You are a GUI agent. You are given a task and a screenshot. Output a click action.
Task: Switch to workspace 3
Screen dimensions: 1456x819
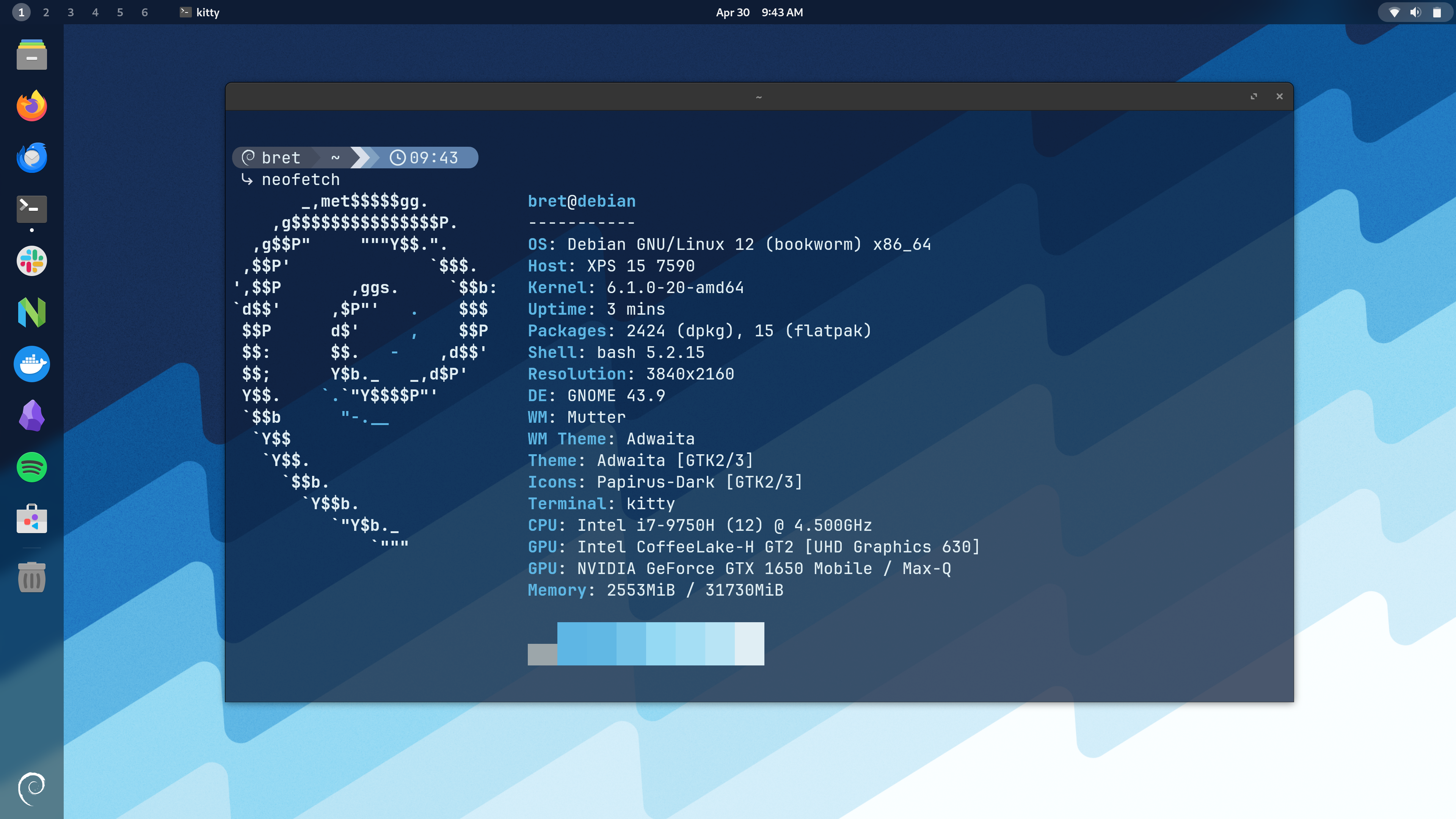point(71,13)
